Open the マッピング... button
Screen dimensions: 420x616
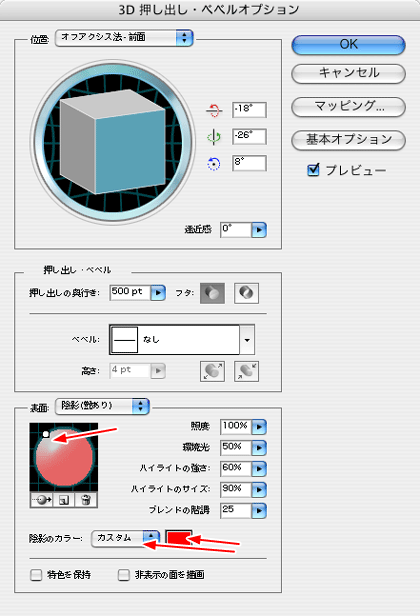coord(348,106)
